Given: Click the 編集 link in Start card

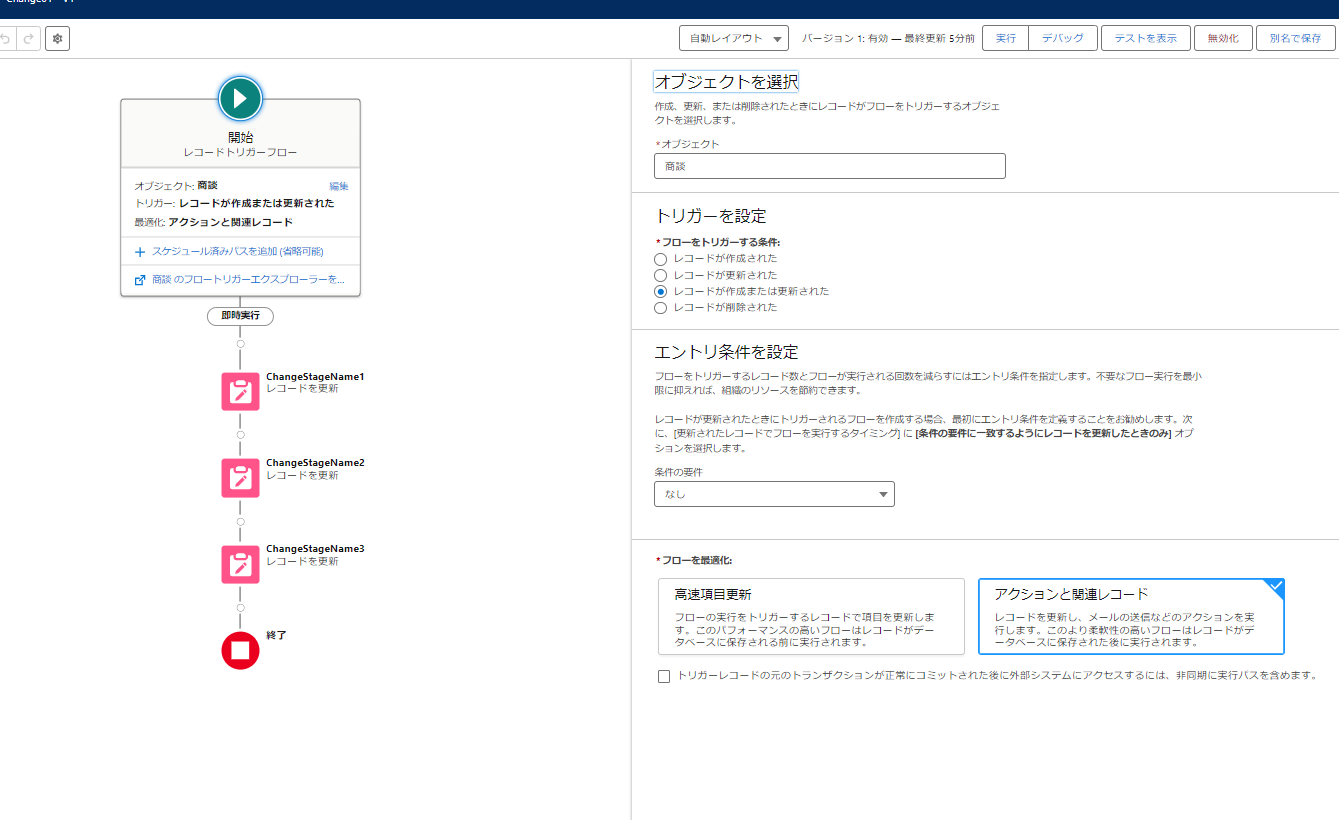Looking at the screenshot, I should coord(339,186).
